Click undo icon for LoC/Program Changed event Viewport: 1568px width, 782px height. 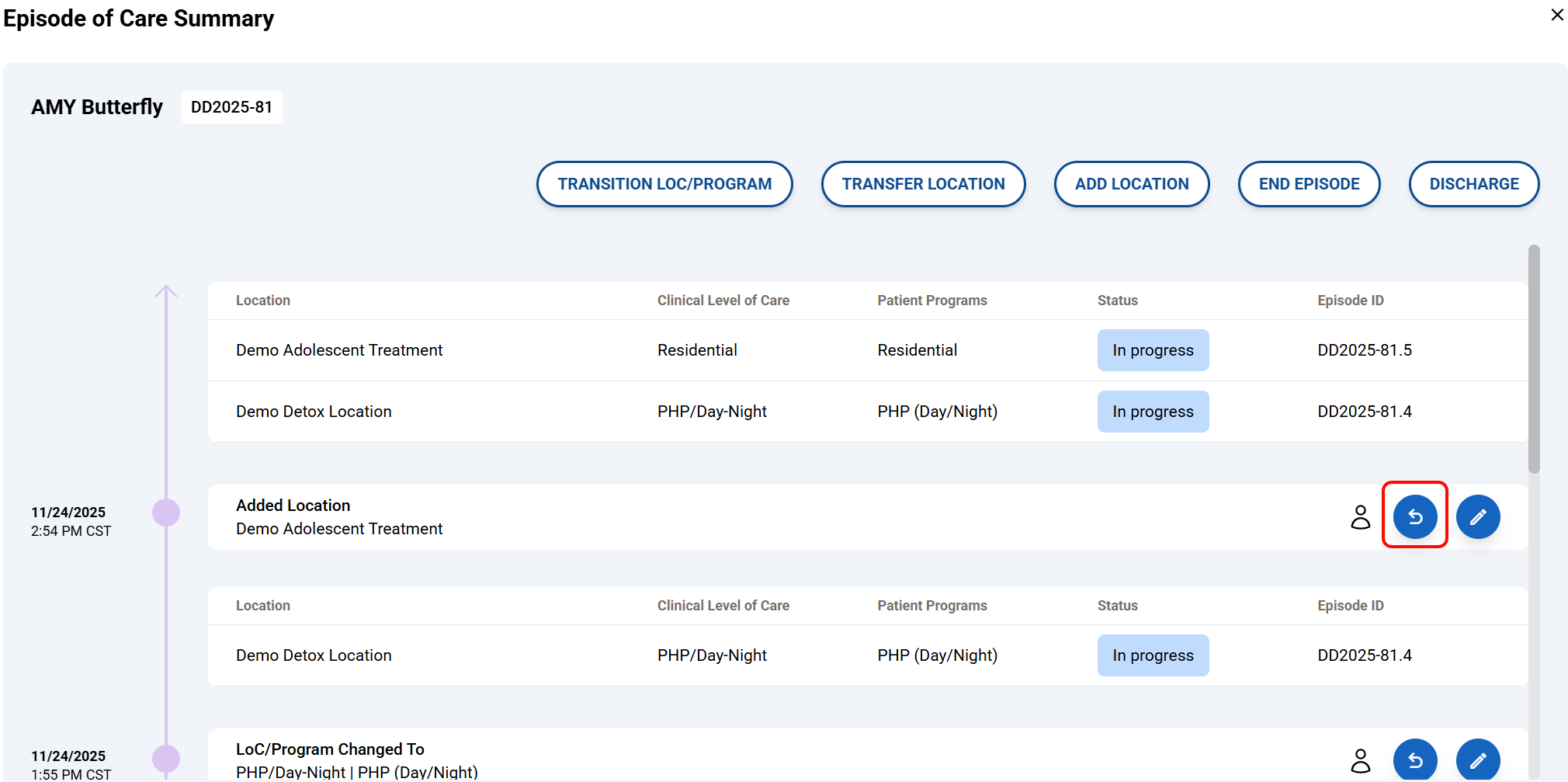tap(1414, 759)
